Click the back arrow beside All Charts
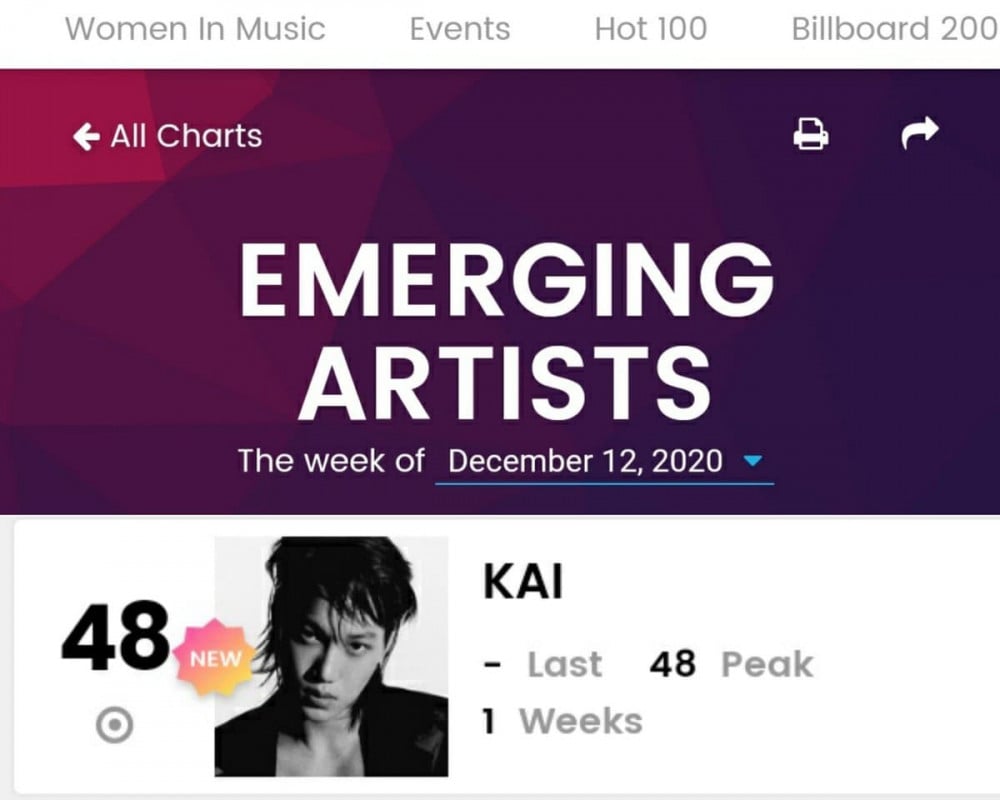The image size is (1000, 800). click(86, 137)
